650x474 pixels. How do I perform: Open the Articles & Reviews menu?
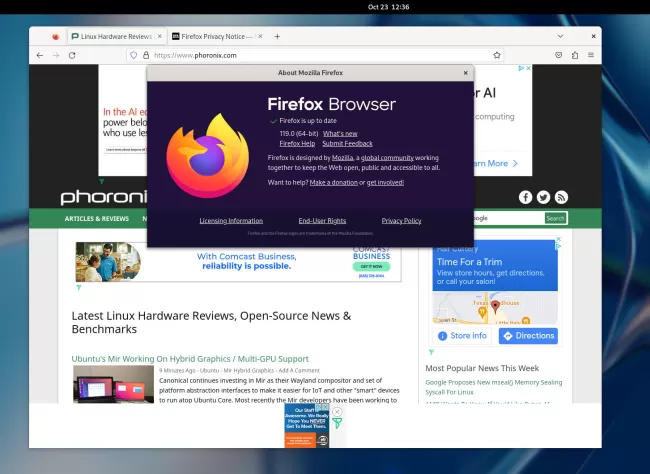(97, 218)
